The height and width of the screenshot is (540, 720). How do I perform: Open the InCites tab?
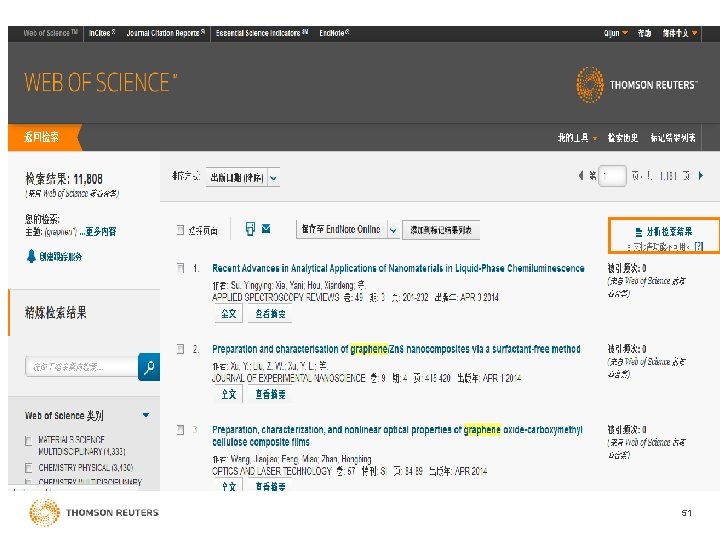pyautogui.click(x=102, y=33)
